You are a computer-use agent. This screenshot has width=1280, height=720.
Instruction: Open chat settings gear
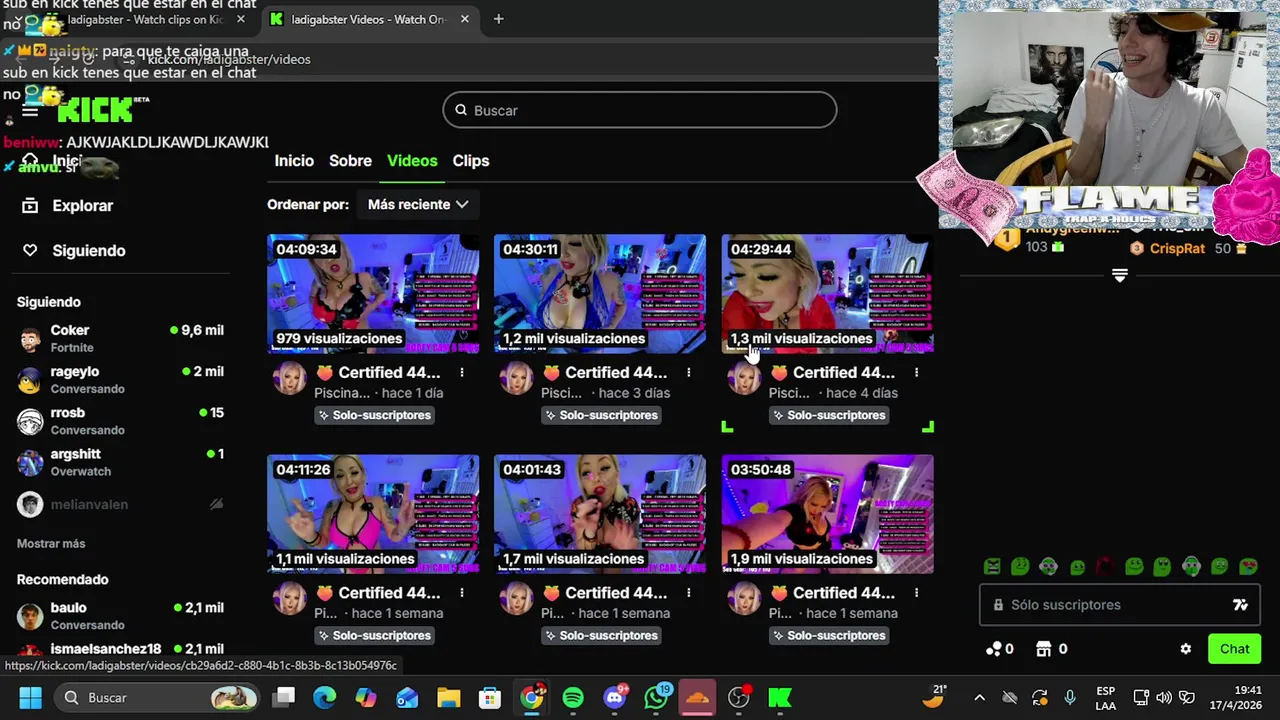[1185, 649]
